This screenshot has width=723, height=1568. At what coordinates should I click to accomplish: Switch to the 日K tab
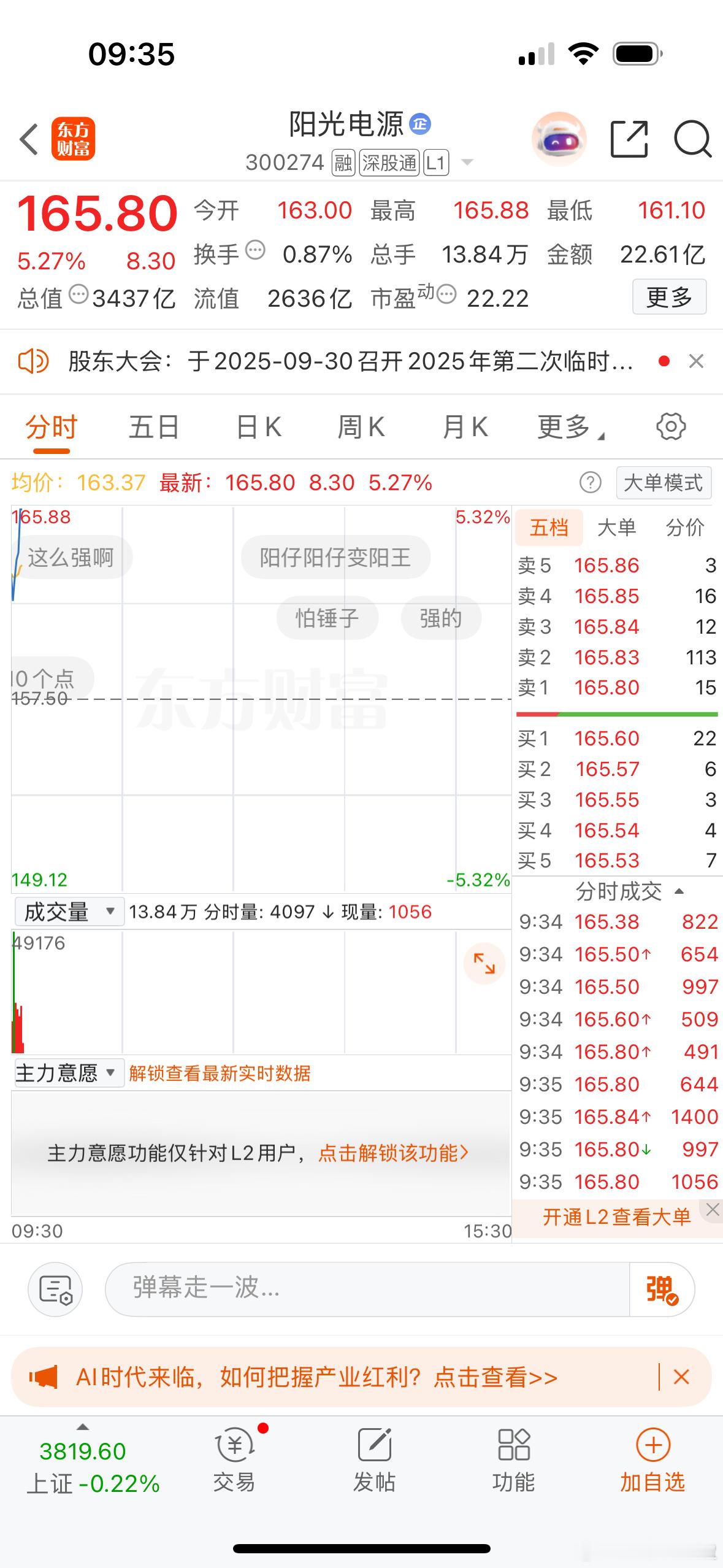(259, 426)
